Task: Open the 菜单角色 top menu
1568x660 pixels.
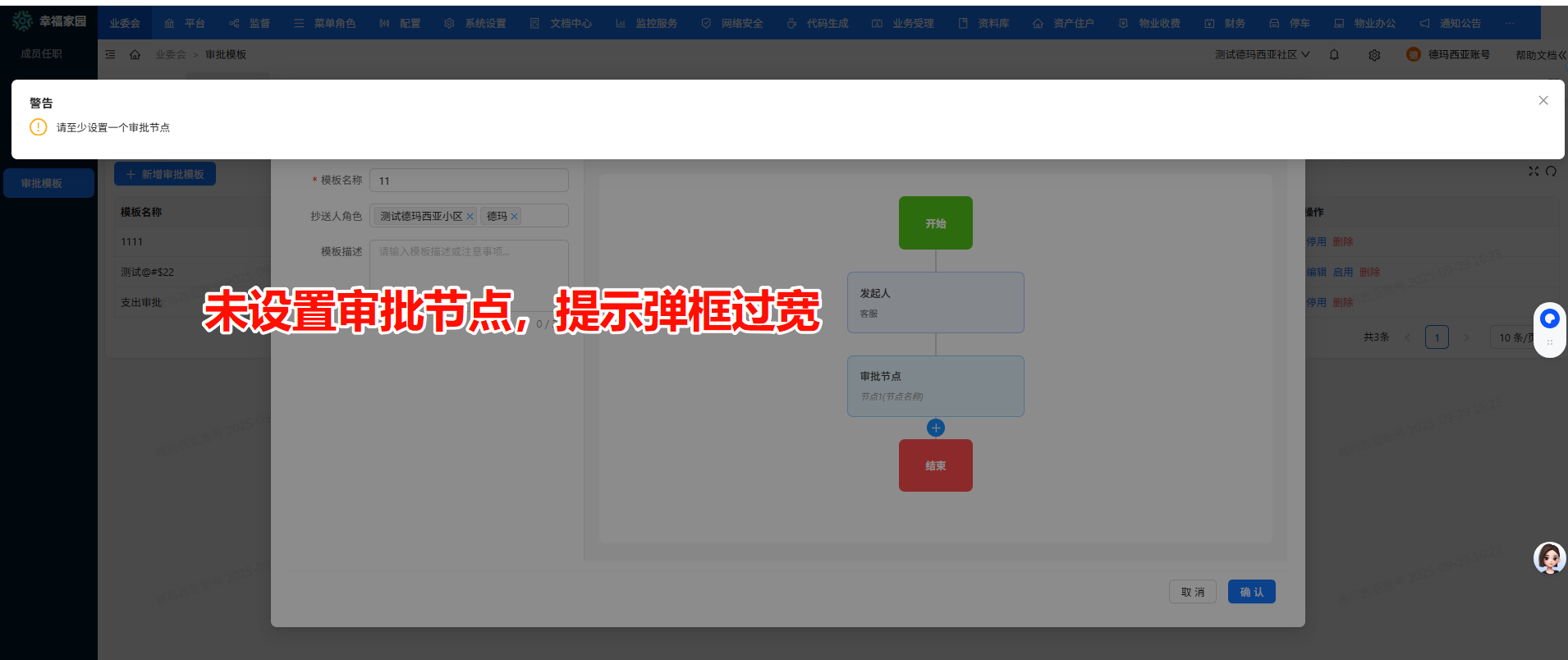Action: pyautogui.click(x=324, y=23)
